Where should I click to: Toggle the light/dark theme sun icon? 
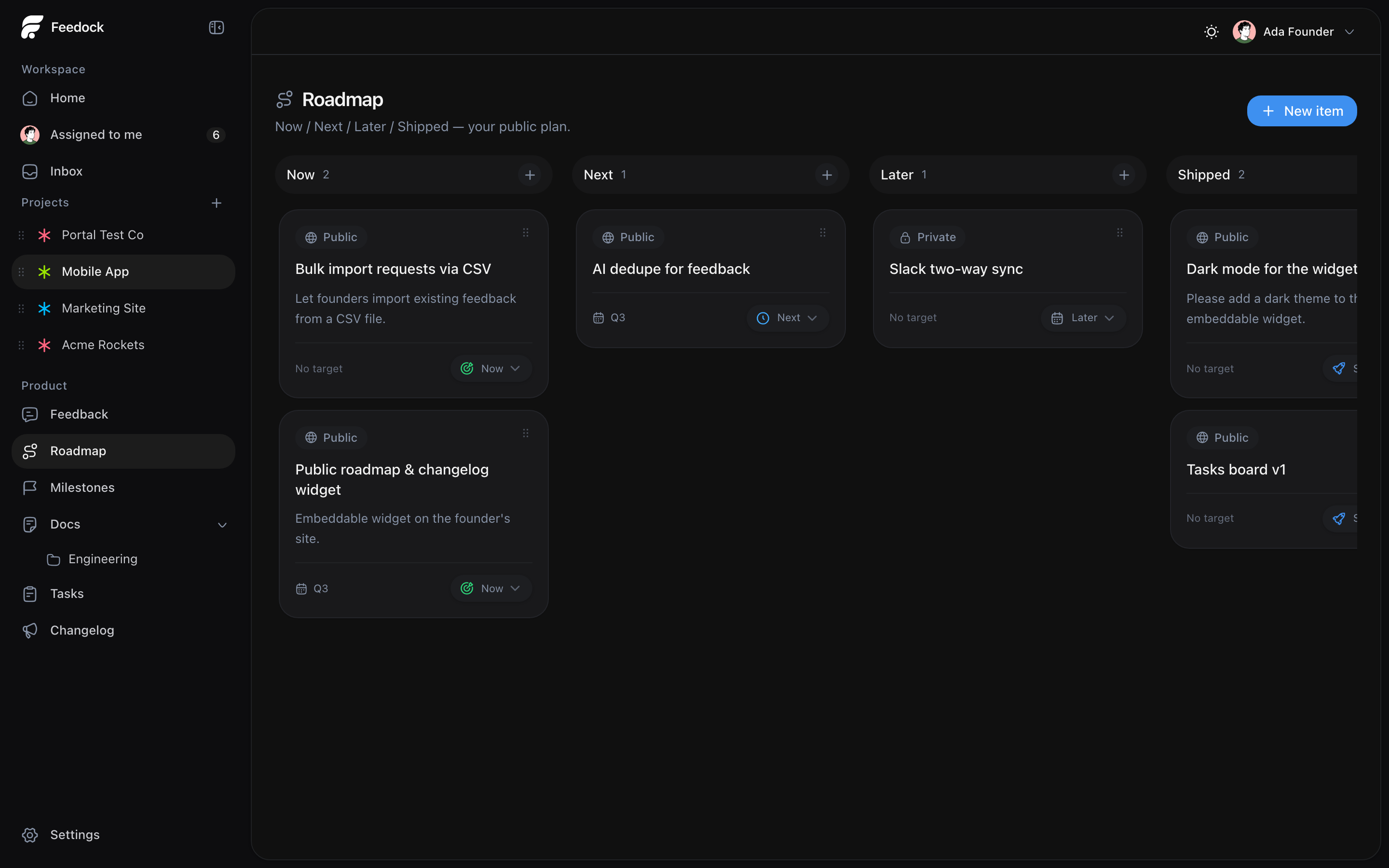(1211, 31)
